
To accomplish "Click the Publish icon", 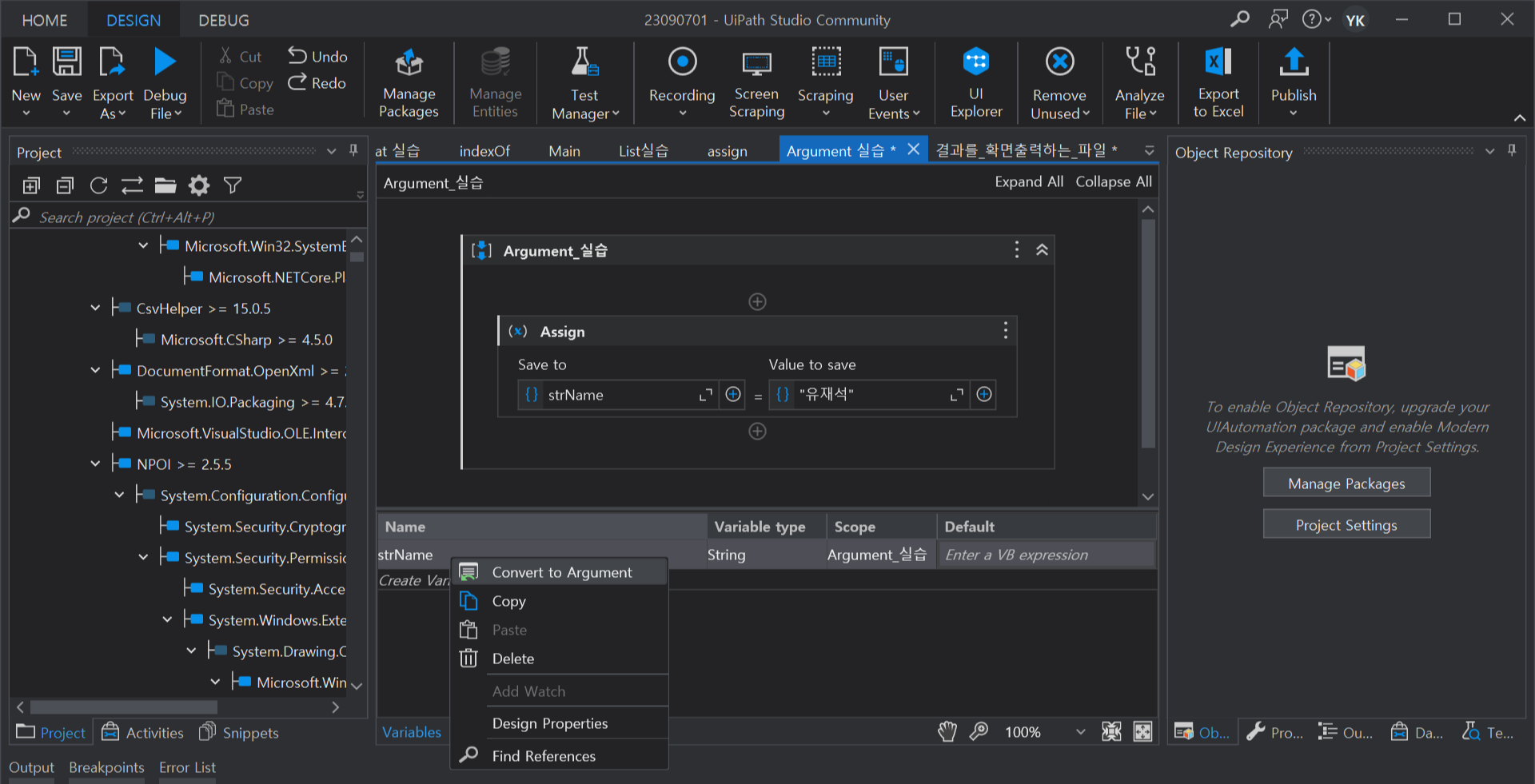I will 1294,62.
